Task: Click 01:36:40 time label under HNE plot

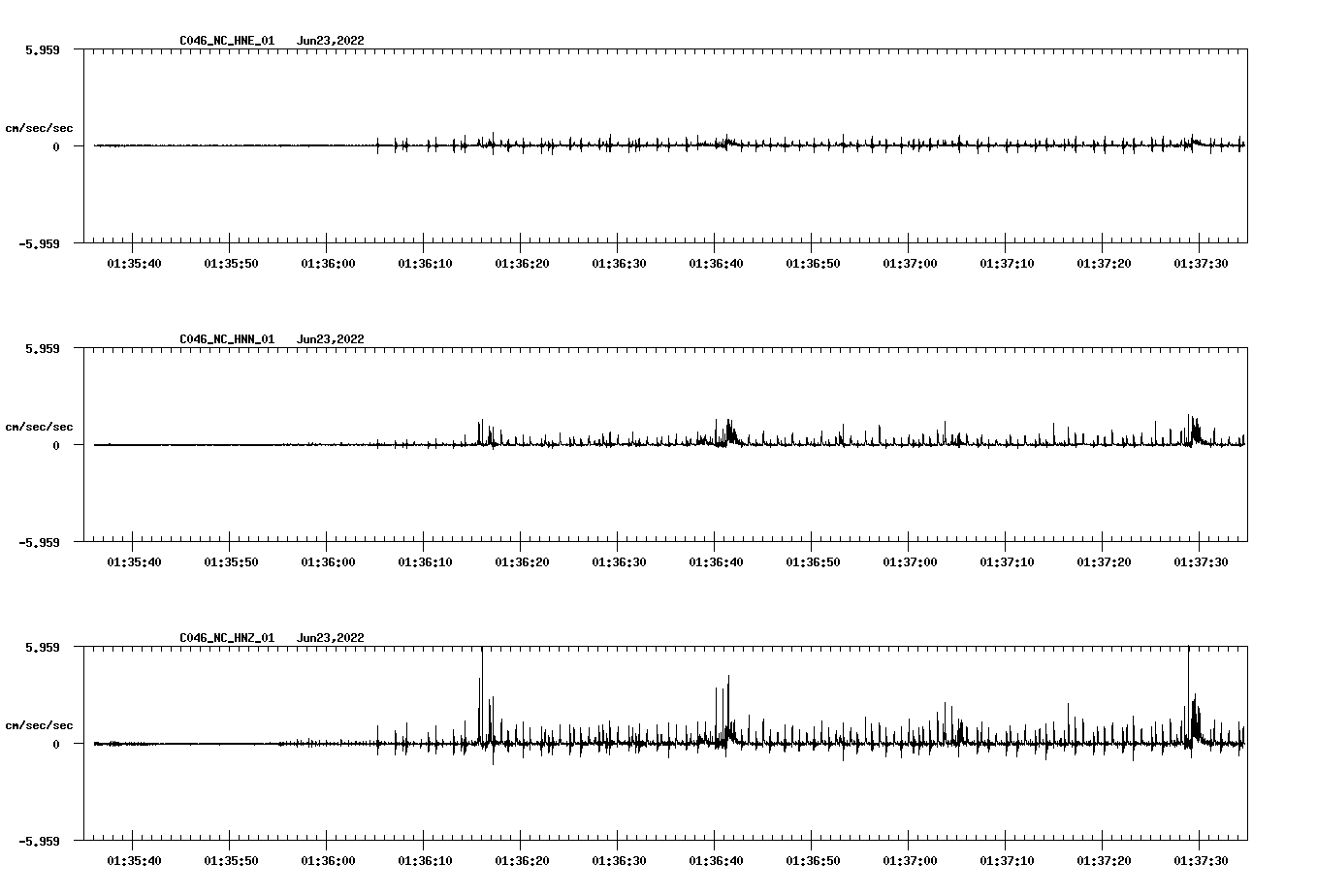Action: [716, 264]
